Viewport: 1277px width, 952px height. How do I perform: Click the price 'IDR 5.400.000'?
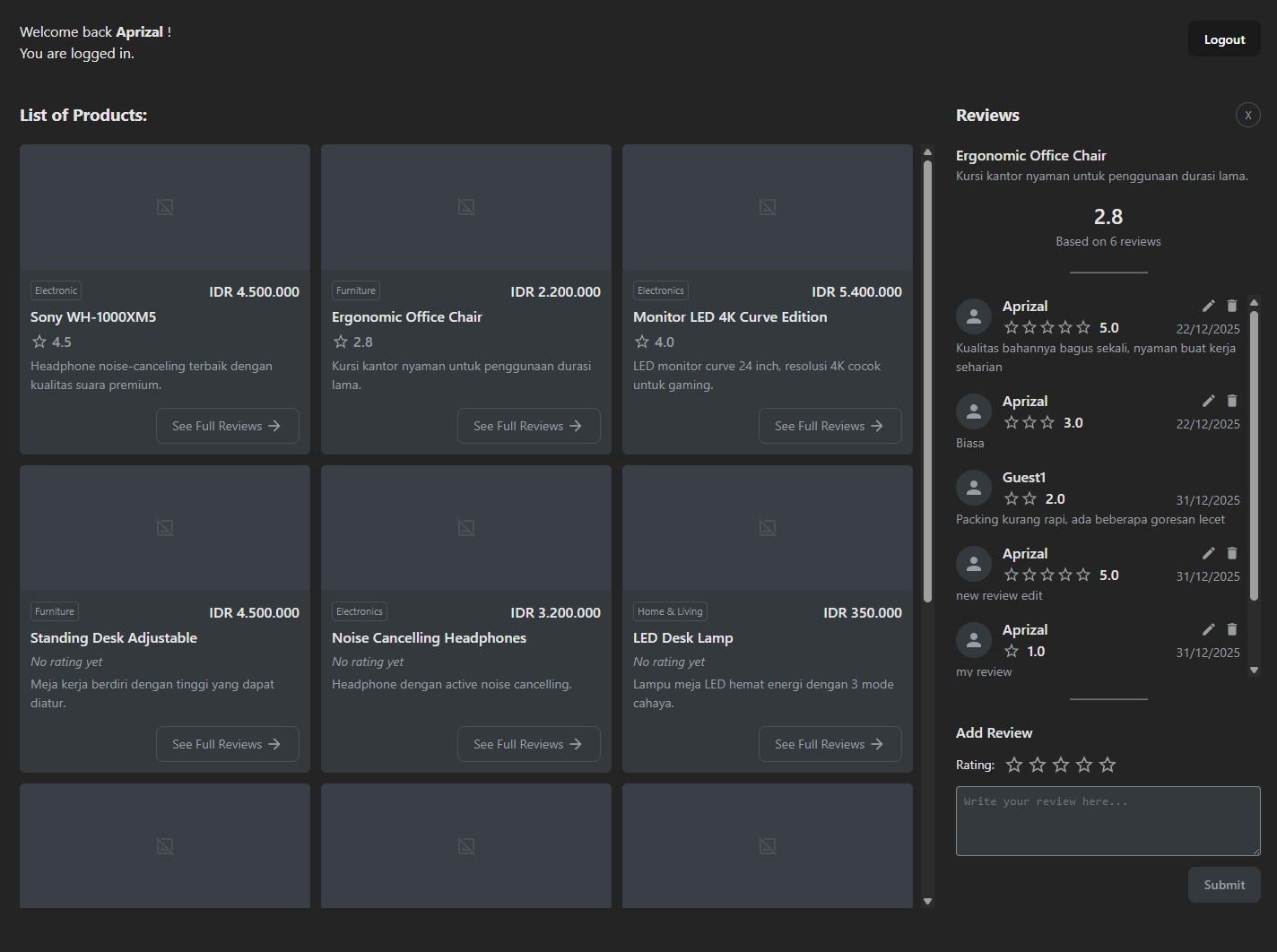[856, 291]
